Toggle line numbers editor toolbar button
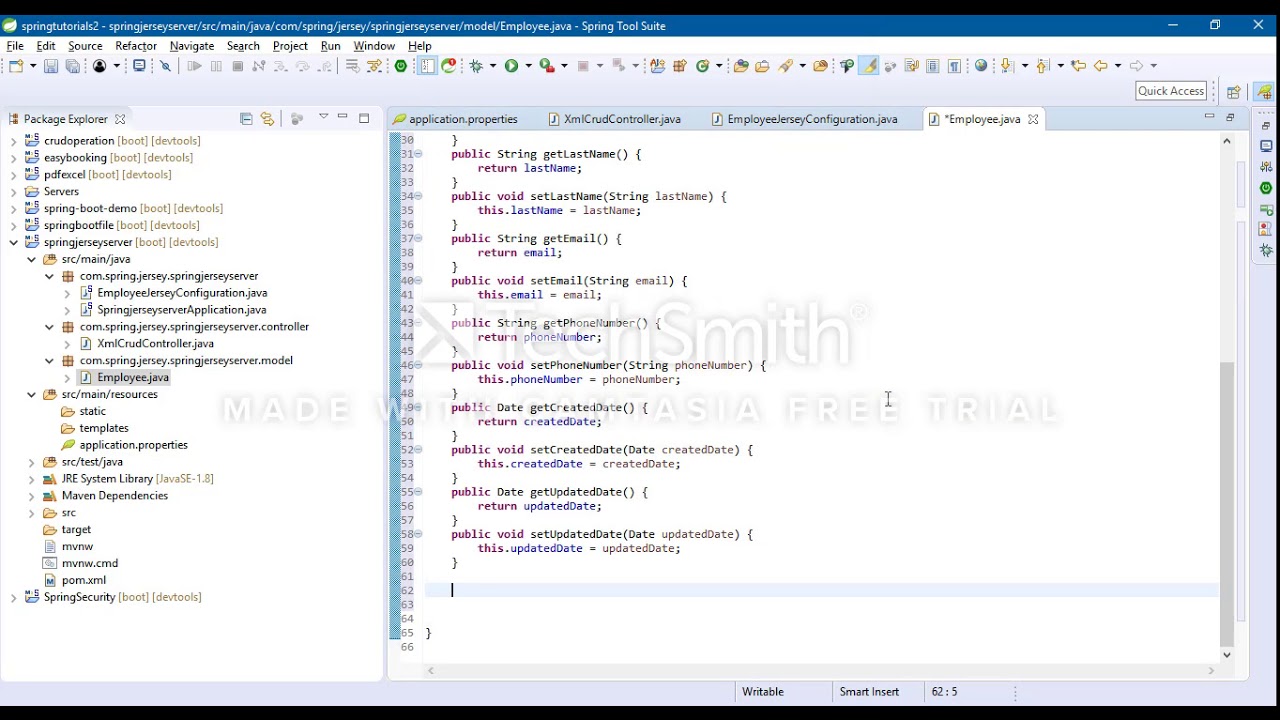The width and height of the screenshot is (1280, 720). [x=427, y=66]
